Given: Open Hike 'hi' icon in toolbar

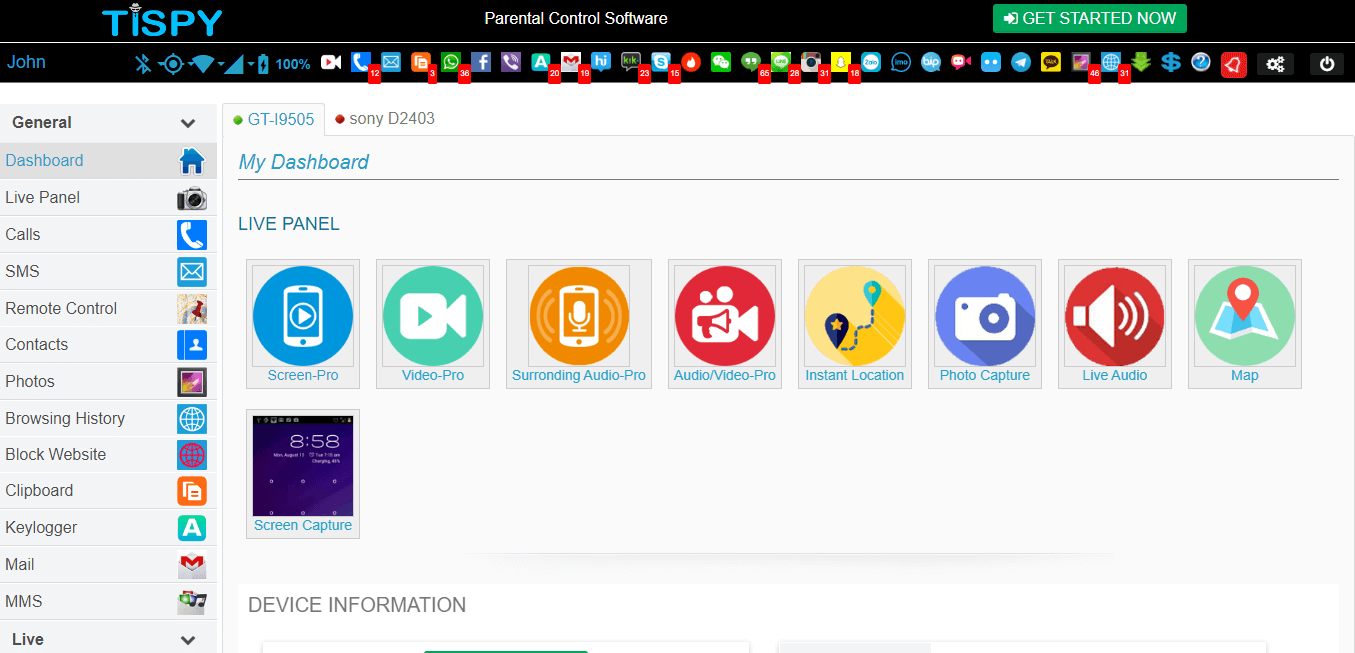Looking at the screenshot, I should point(601,62).
